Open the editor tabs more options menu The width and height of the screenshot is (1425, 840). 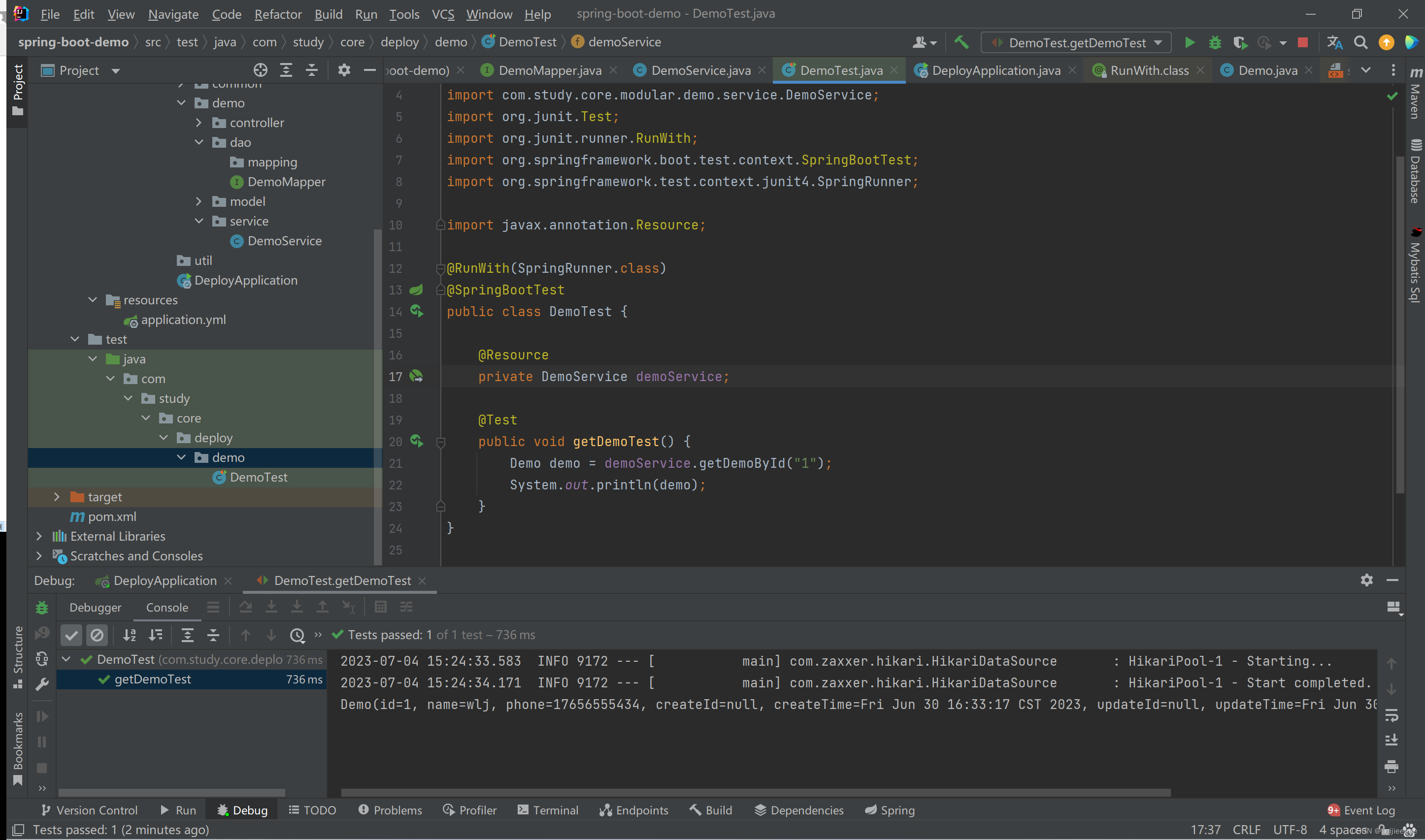(x=1393, y=70)
